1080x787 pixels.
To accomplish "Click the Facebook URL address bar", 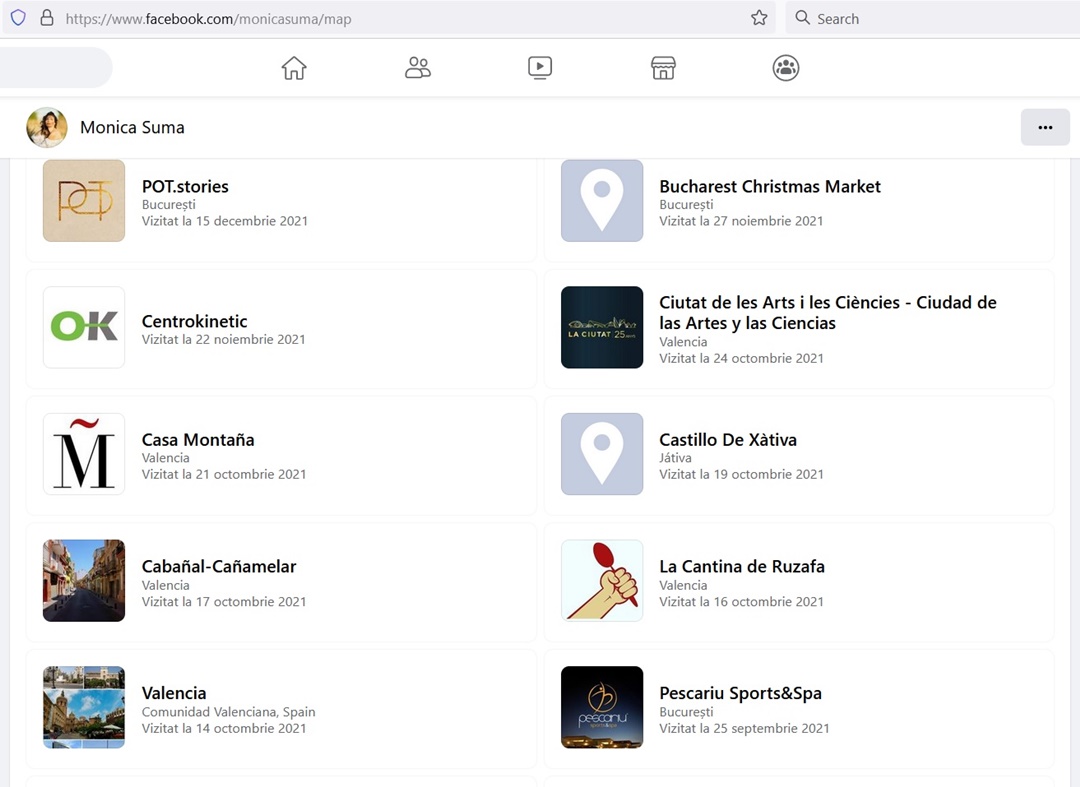I will tap(400, 18).
